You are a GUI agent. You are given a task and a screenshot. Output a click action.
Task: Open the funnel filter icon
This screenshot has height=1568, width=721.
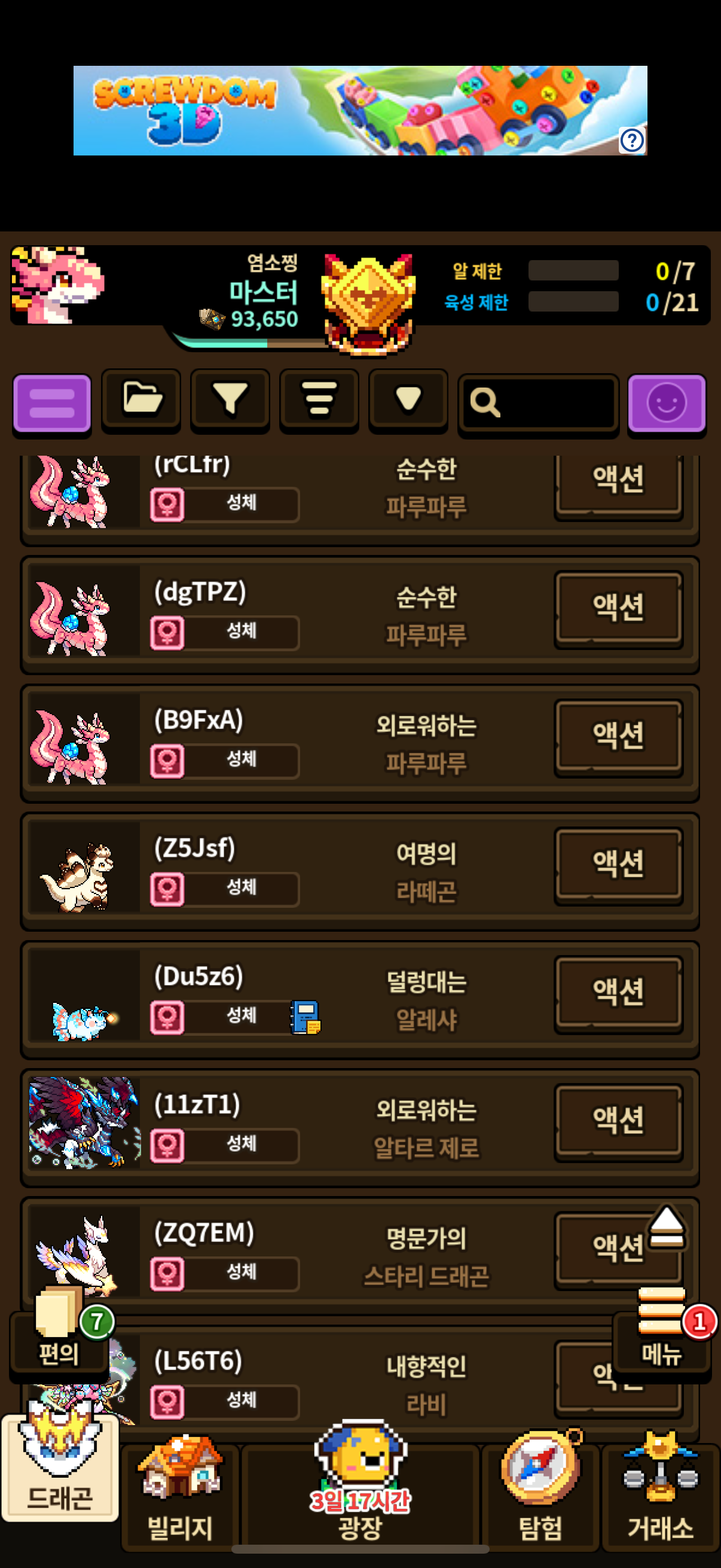point(230,401)
